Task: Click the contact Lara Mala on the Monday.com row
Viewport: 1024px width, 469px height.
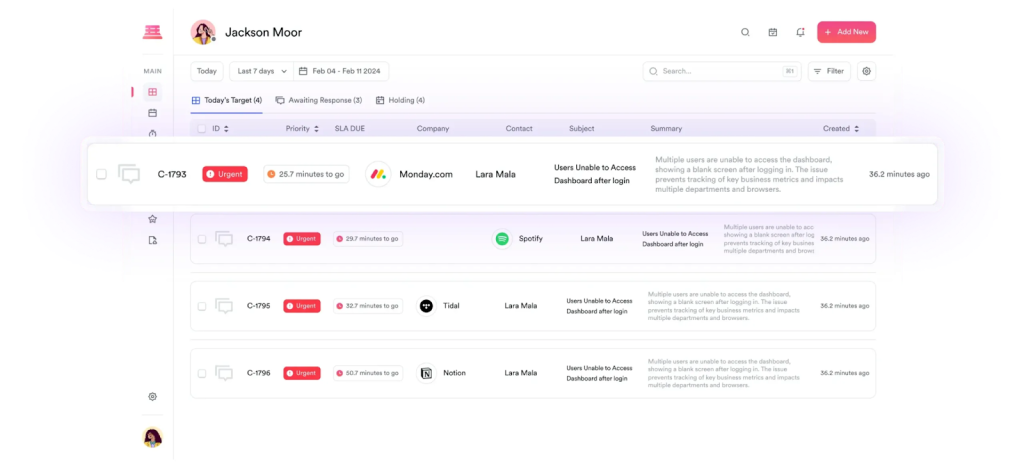Action: point(495,174)
